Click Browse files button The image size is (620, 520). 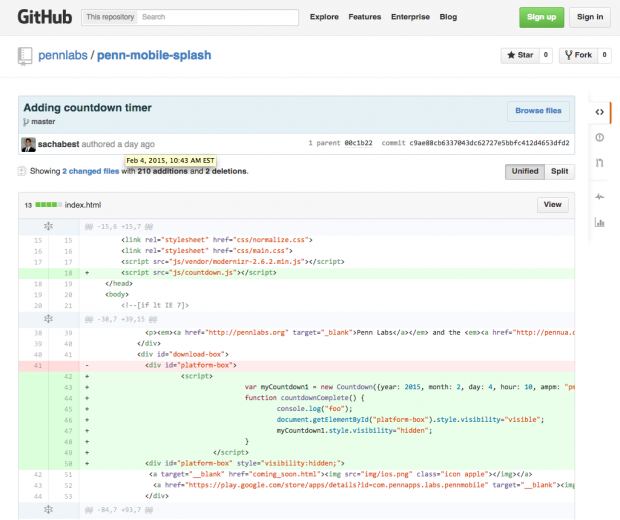point(538,111)
